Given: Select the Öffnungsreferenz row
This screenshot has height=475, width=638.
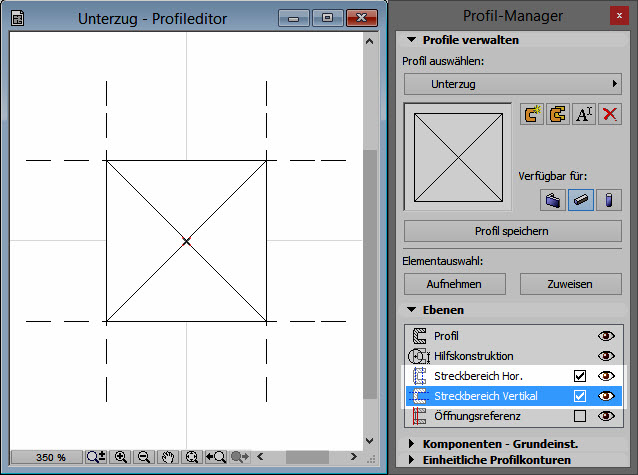Looking at the screenshot, I should [514, 416].
